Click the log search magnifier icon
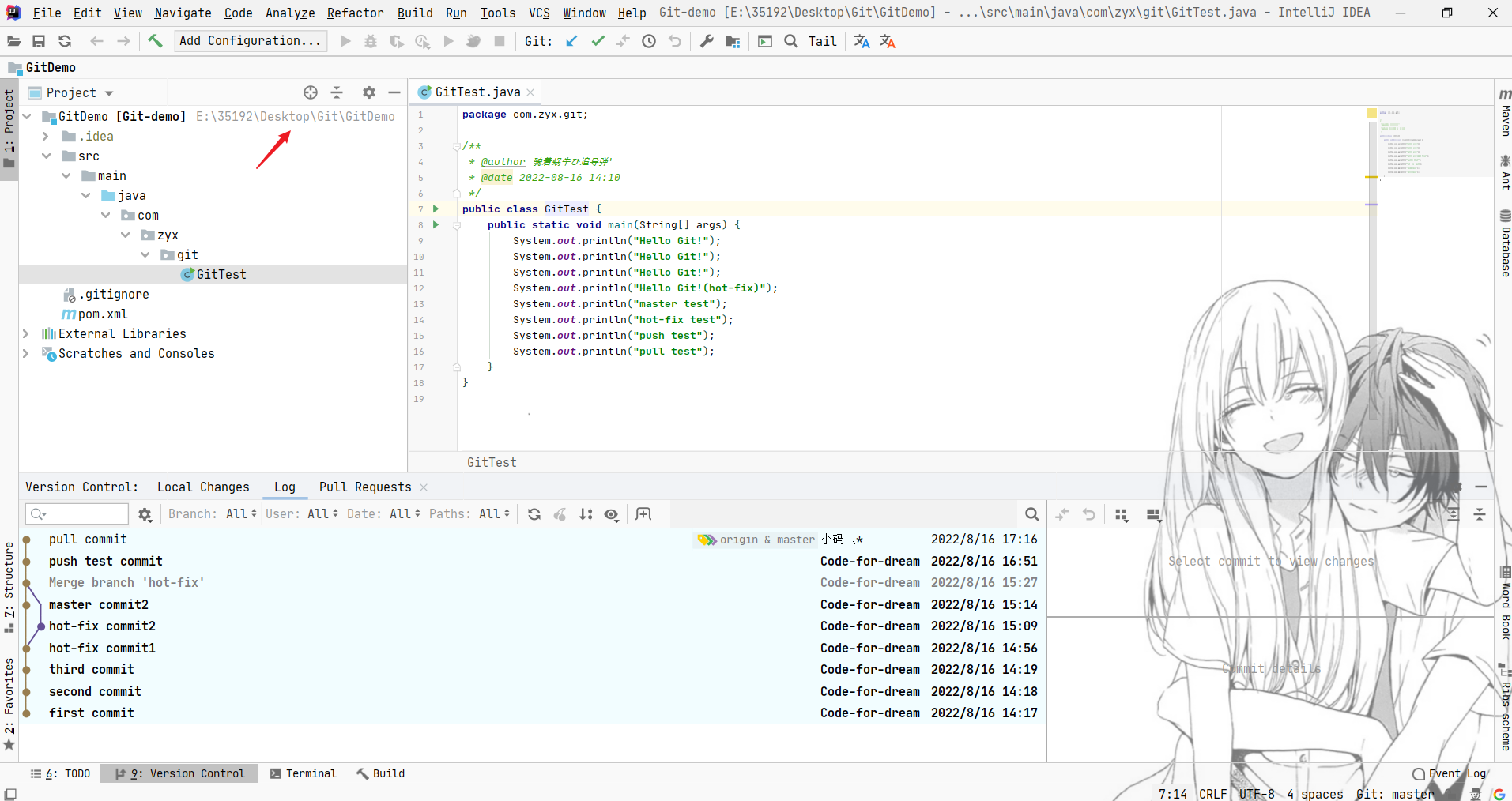This screenshot has width=1512, height=801. click(x=1031, y=514)
